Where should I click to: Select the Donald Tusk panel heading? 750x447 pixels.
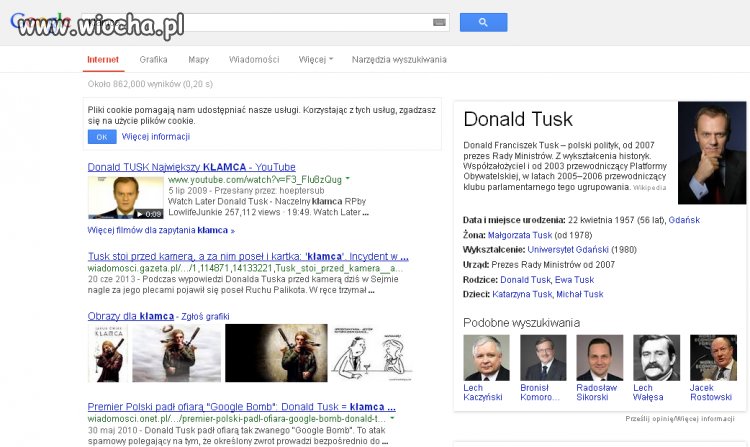point(518,120)
